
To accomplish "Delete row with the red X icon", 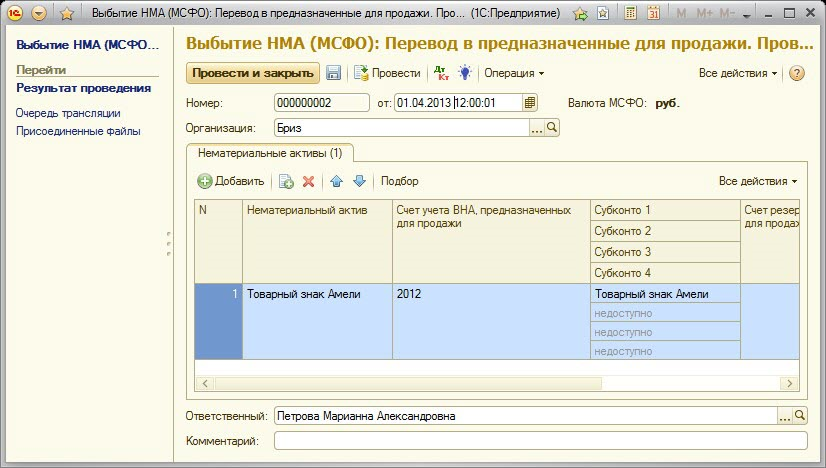I will [309, 181].
